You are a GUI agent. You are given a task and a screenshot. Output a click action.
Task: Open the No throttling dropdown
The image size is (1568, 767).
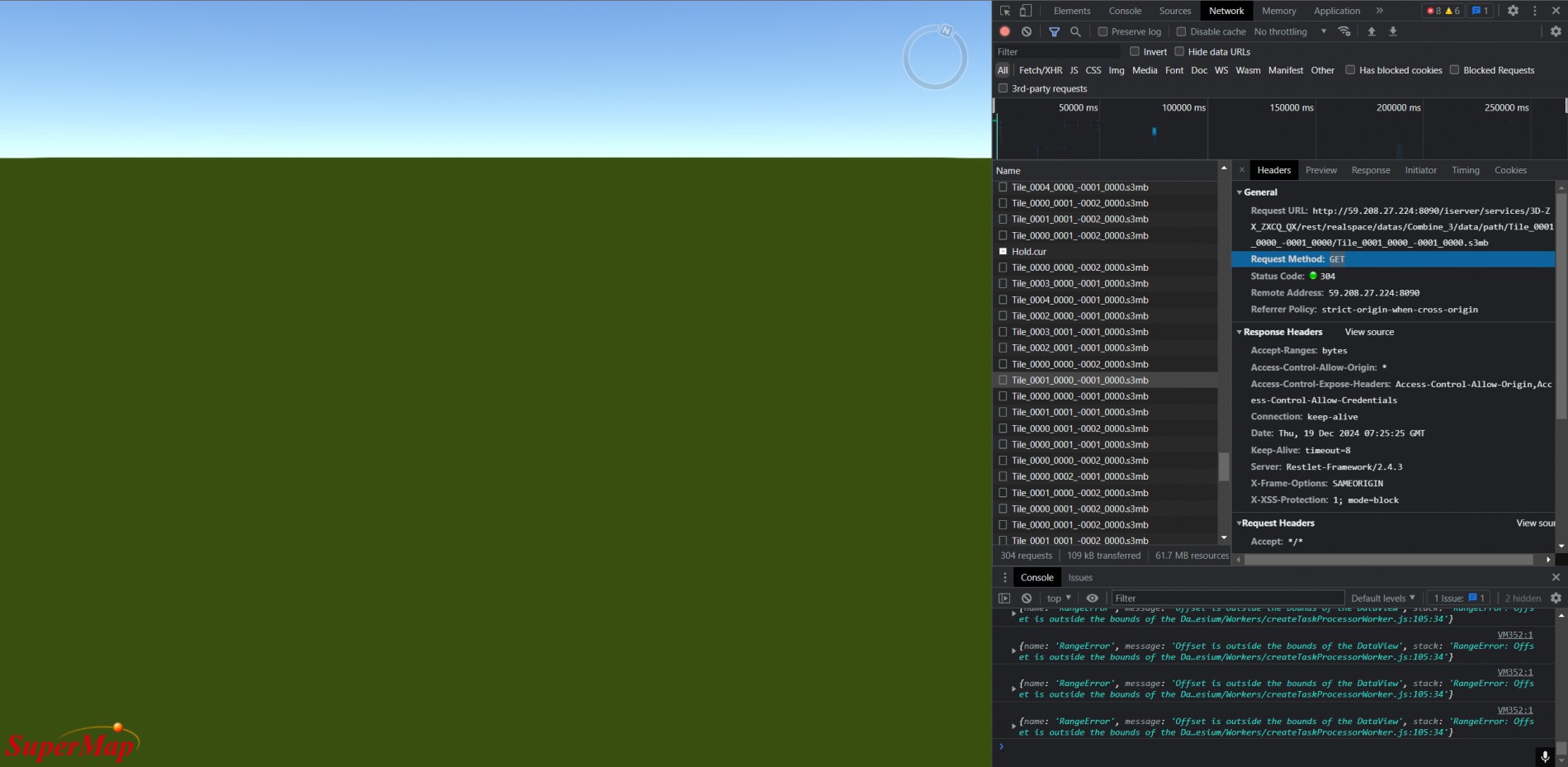point(1290,31)
